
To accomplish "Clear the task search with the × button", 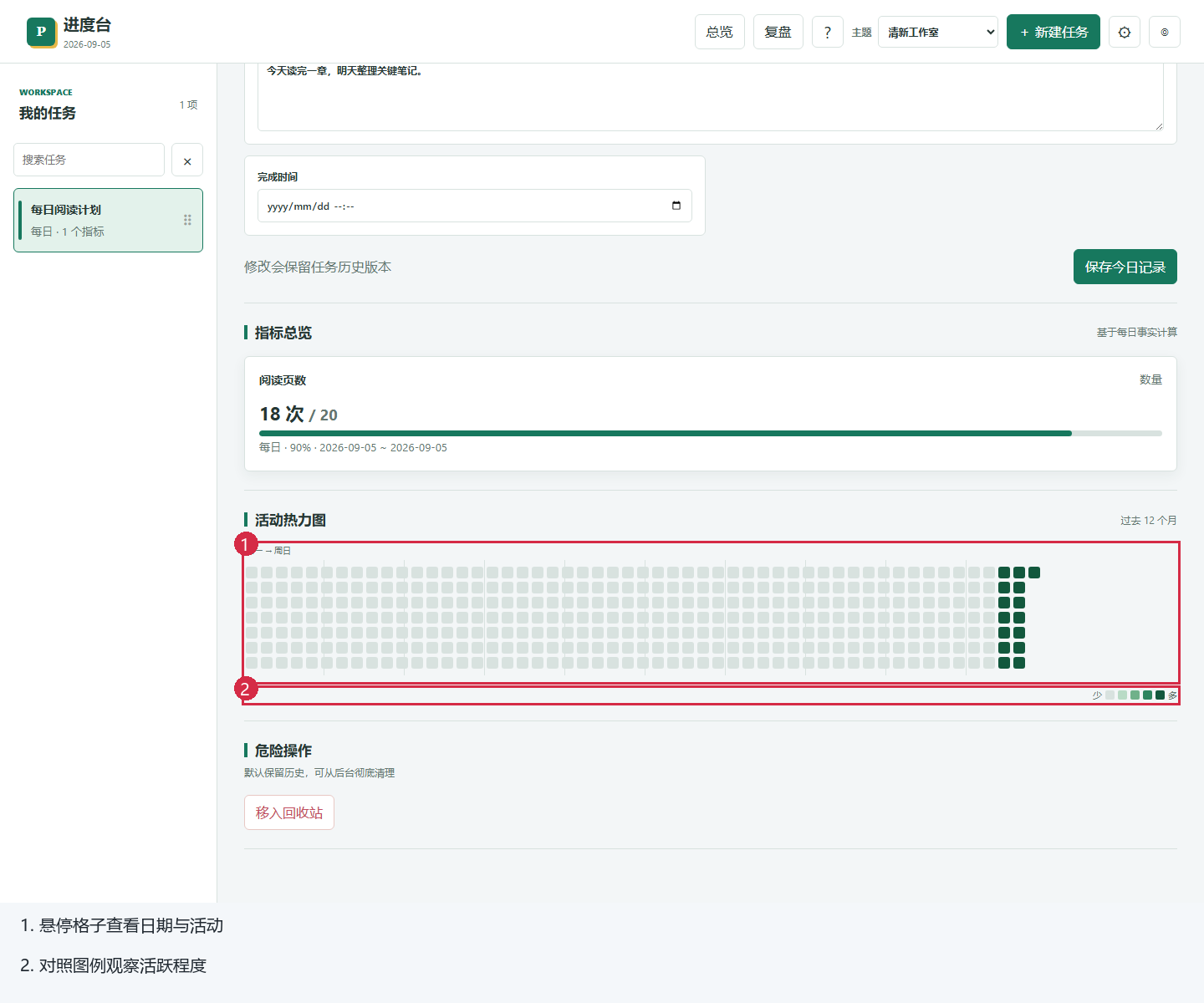I will (x=187, y=160).
